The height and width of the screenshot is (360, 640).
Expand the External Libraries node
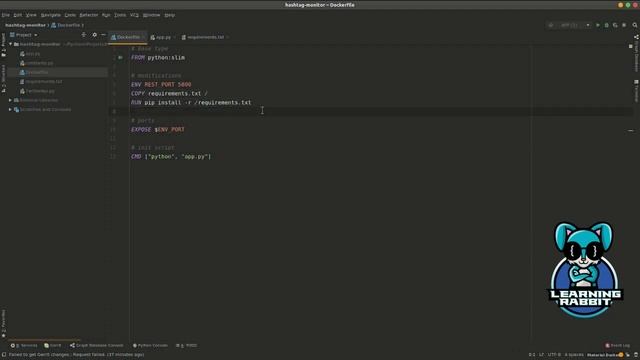[x=10, y=100]
